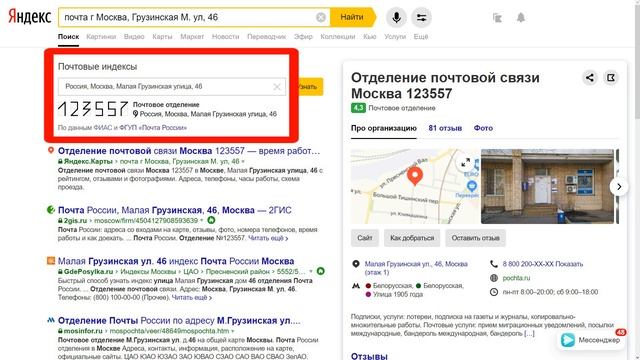Click the green badge next to 2gis.ru result
Screen dimensions: 640x360
coord(211,220)
